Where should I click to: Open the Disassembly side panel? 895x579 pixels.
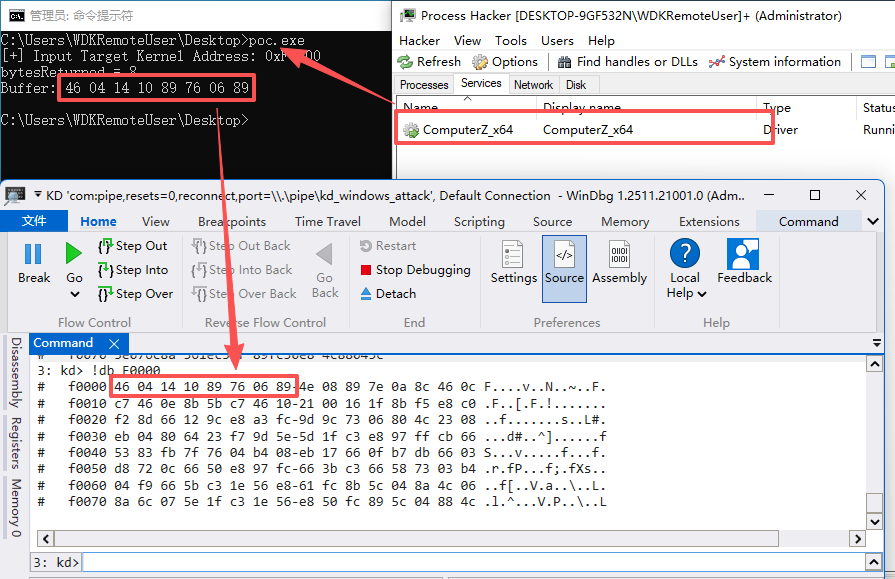tap(16, 372)
